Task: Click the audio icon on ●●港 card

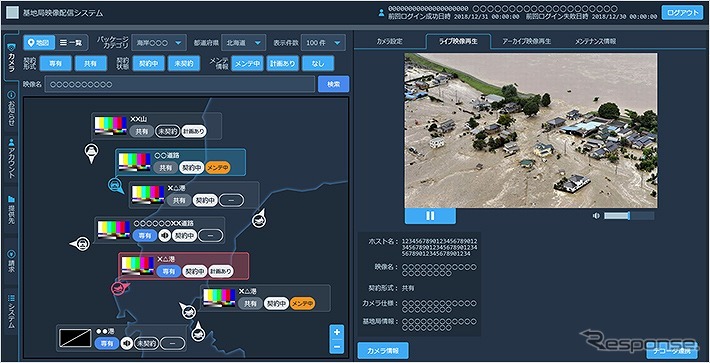Action: point(127,343)
